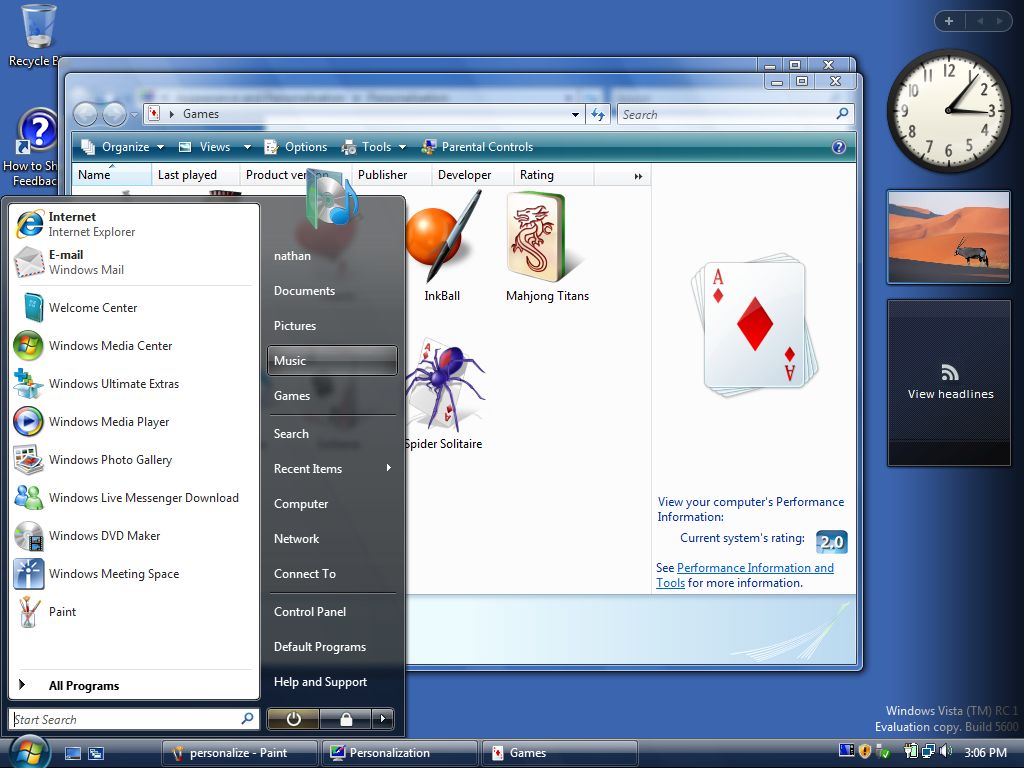Switch to Games taskbar button
1024x768 pixels.
(558, 753)
